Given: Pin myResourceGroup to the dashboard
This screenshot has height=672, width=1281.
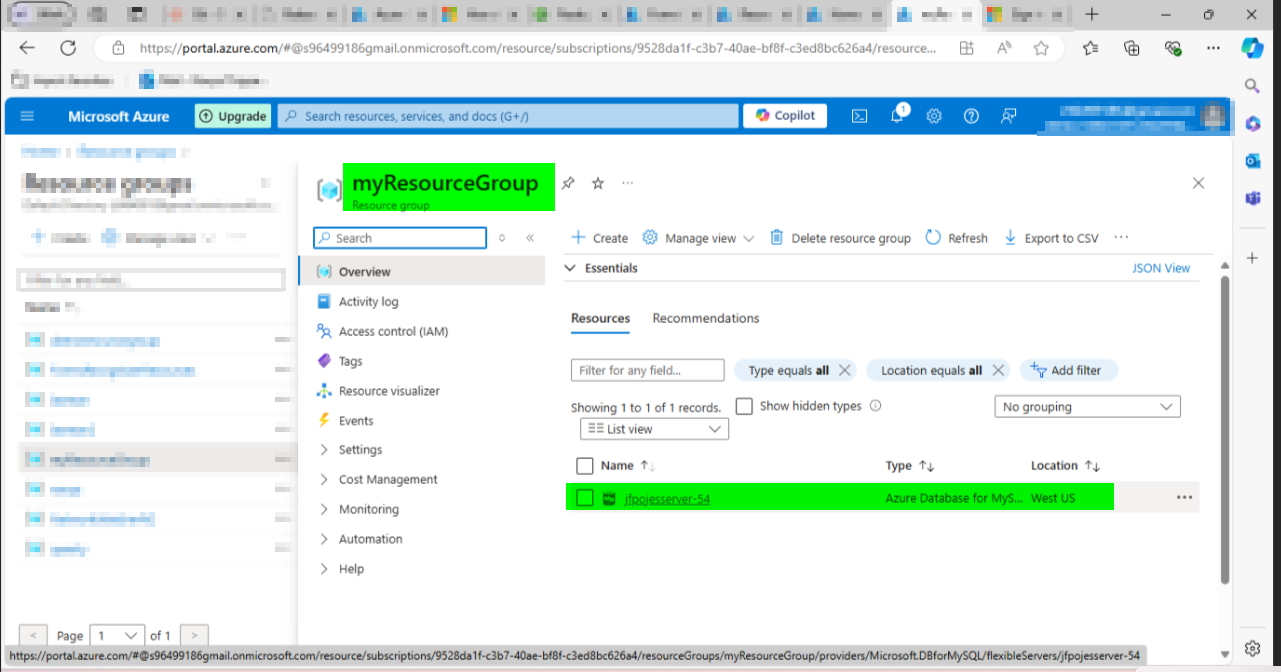Looking at the screenshot, I should pyautogui.click(x=568, y=183).
